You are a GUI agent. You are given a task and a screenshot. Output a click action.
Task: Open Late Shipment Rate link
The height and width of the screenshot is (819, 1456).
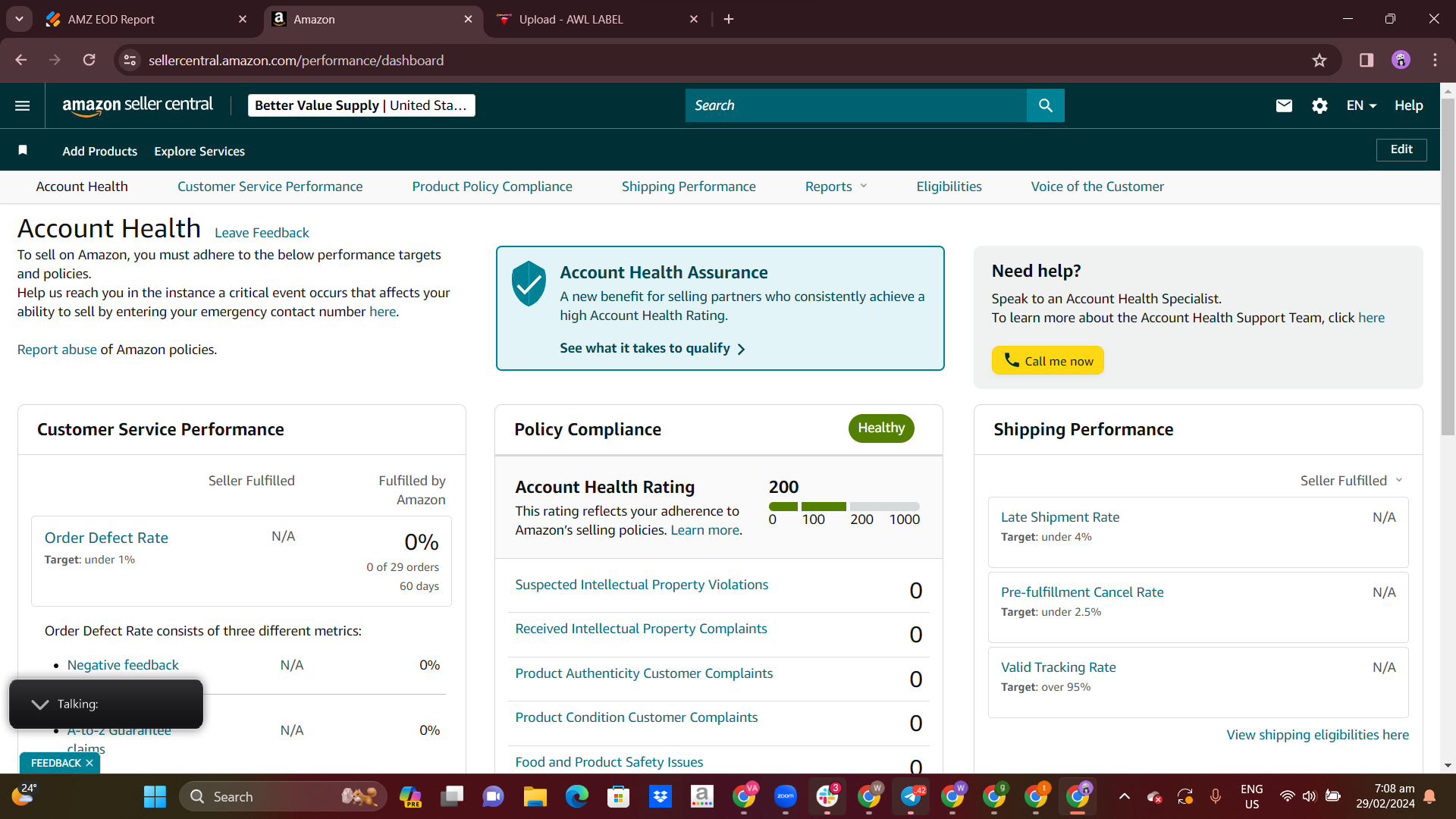pyautogui.click(x=1060, y=517)
